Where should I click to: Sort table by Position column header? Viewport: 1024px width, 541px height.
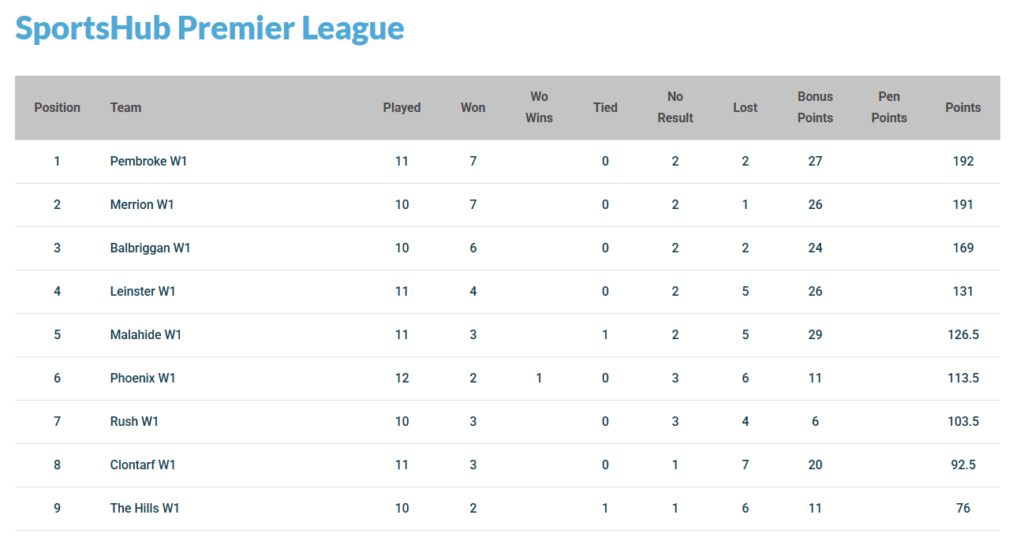click(x=57, y=107)
